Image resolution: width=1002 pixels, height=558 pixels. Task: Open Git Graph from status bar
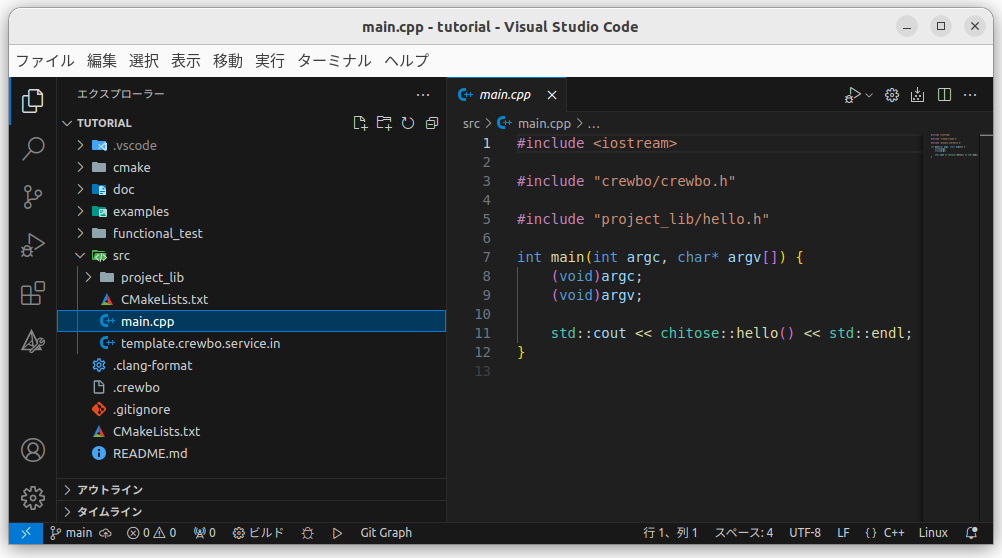[386, 533]
